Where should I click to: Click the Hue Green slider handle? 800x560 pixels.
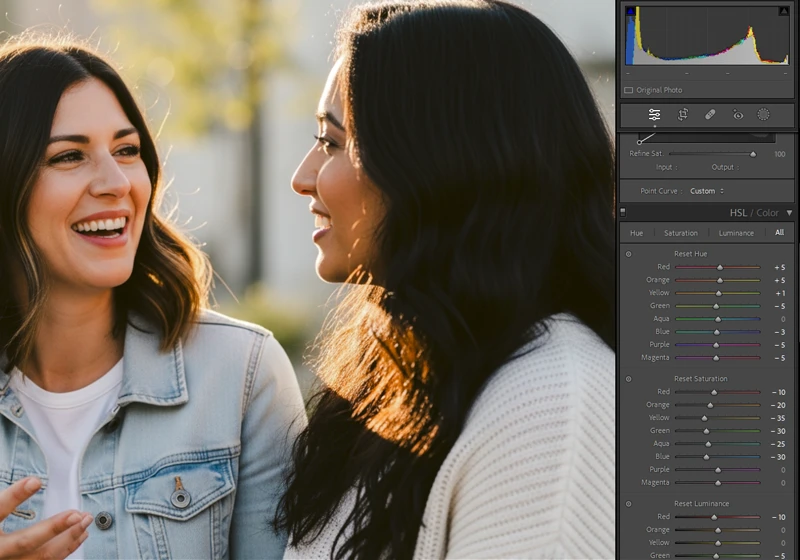tap(716, 307)
